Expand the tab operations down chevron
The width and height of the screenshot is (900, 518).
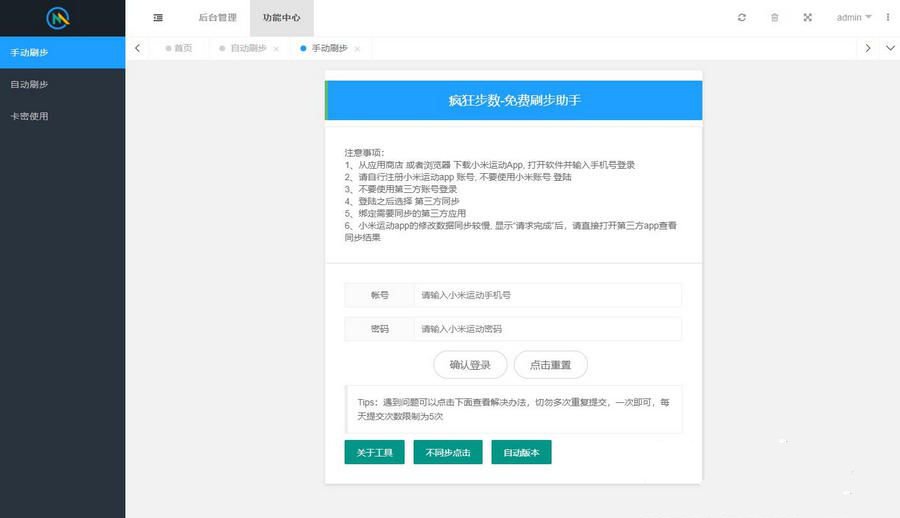890,48
